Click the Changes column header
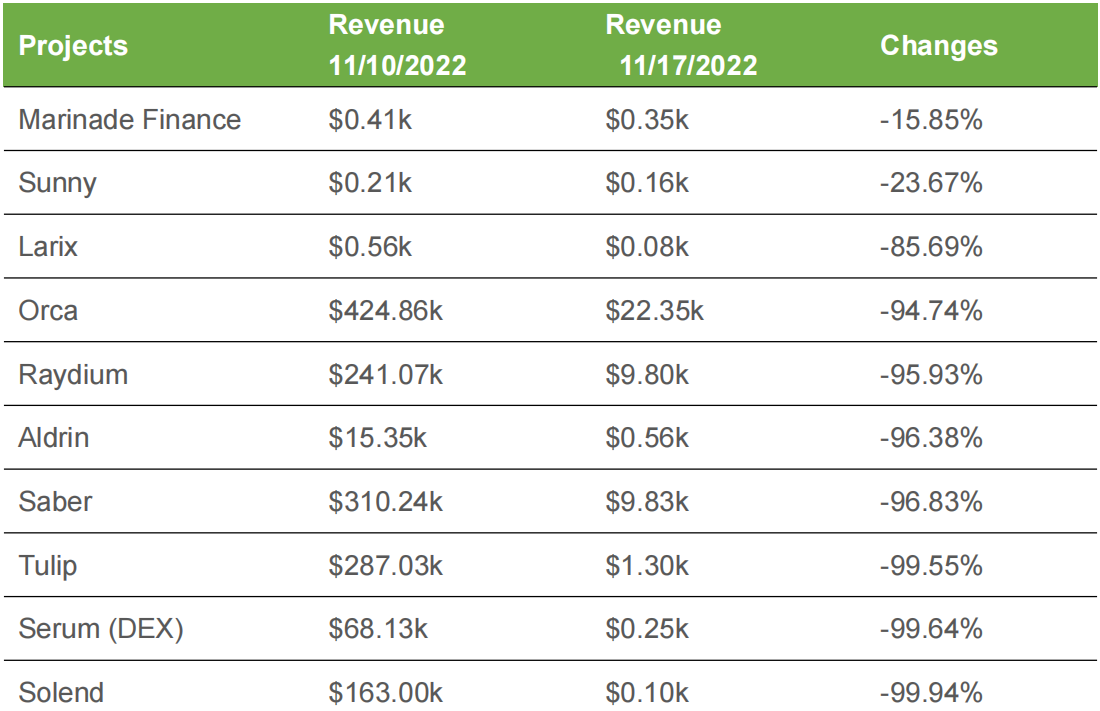Viewport: 1100px width, 711px height. (x=939, y=46)
